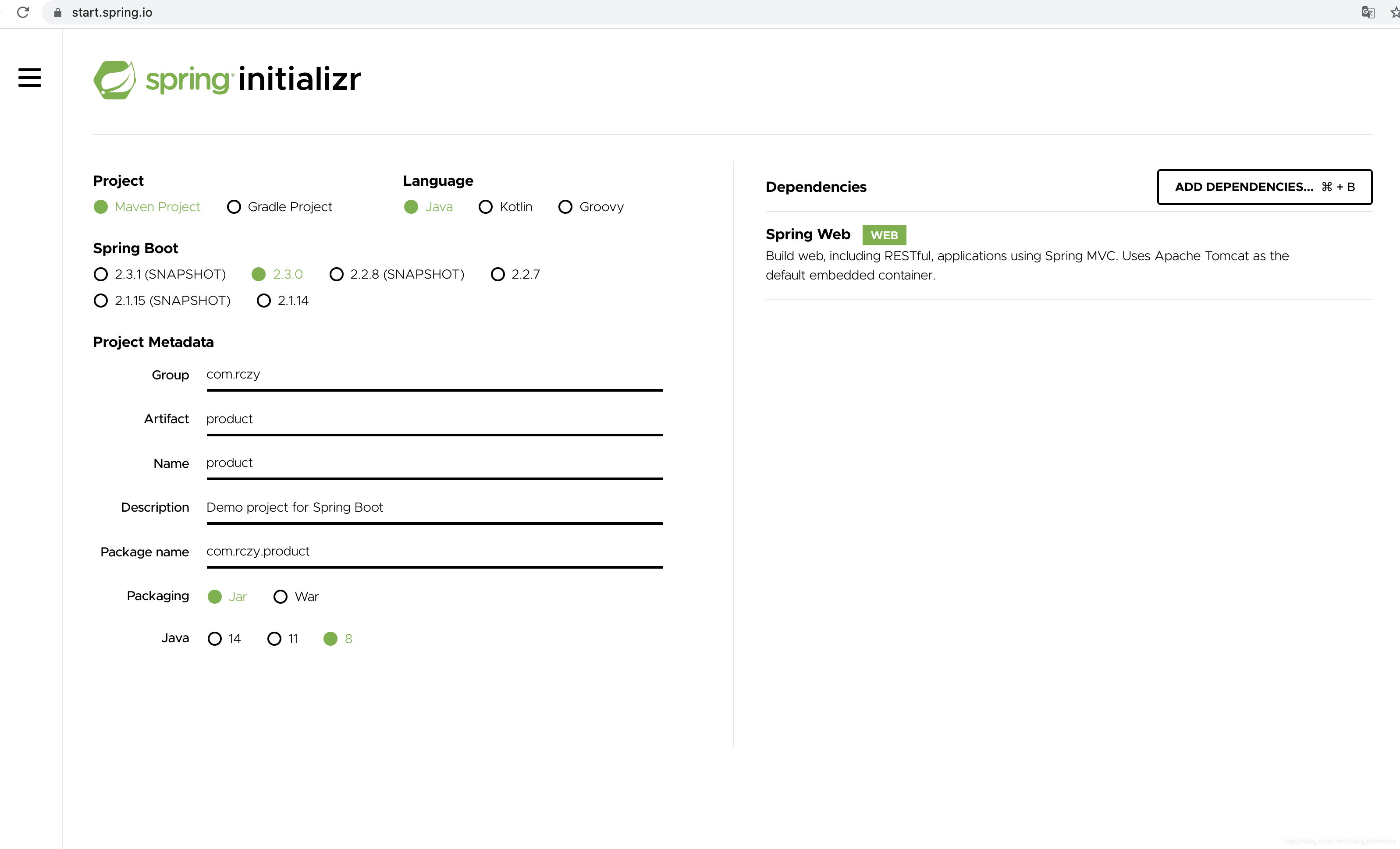
Task: Select Spring Boot version 2.2.7
Action: pos(515,274)
